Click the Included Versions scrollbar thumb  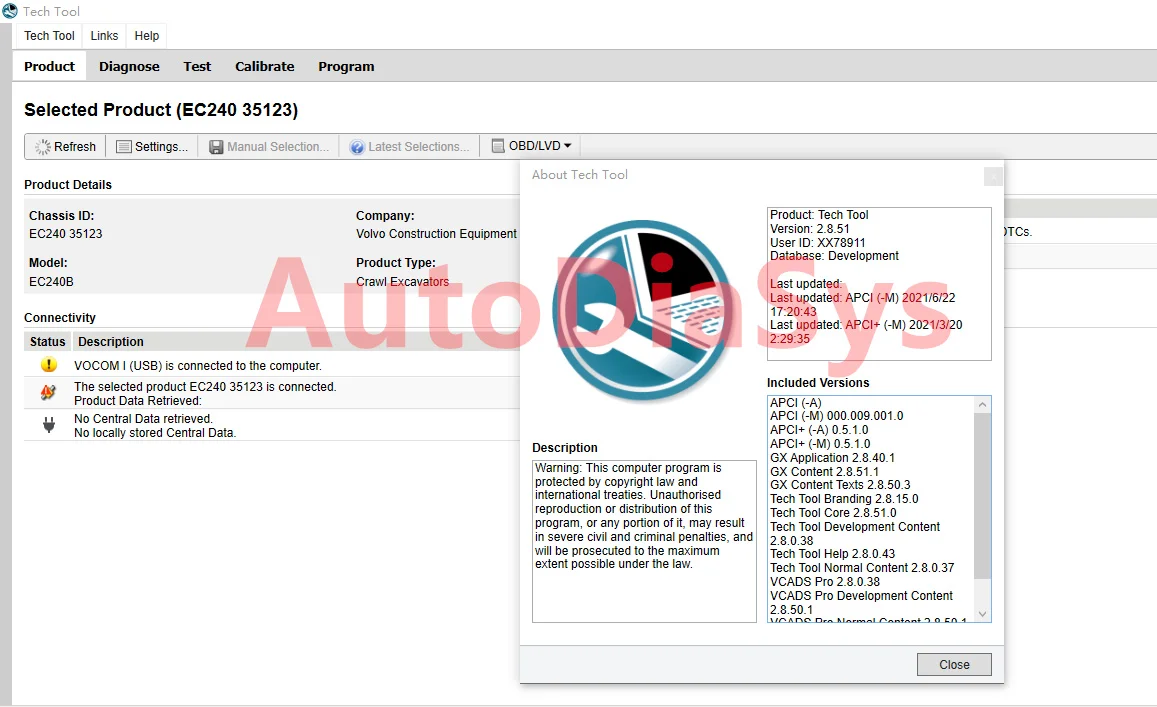[982, 496]
